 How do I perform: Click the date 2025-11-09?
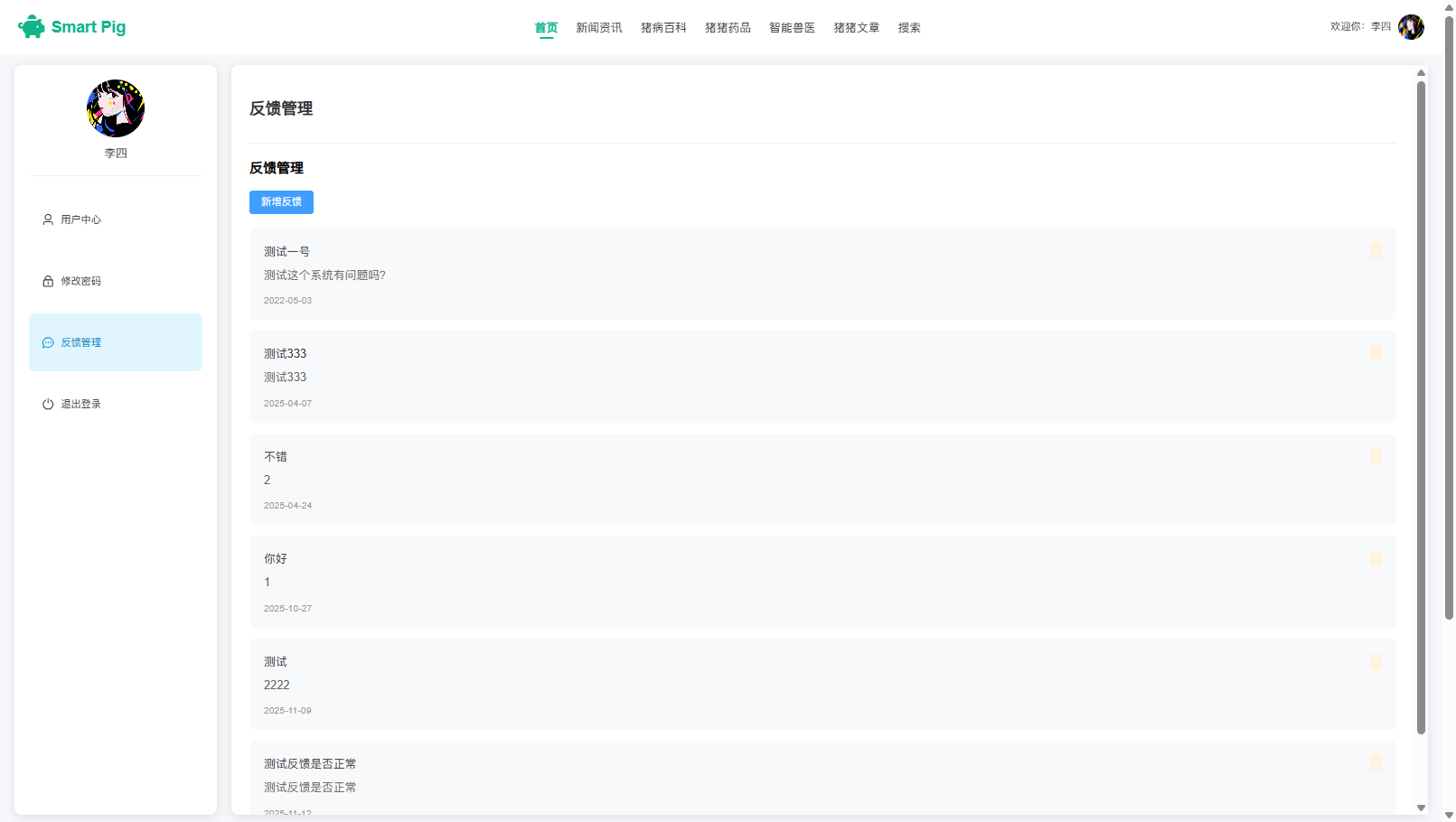(x=287, y=711)
